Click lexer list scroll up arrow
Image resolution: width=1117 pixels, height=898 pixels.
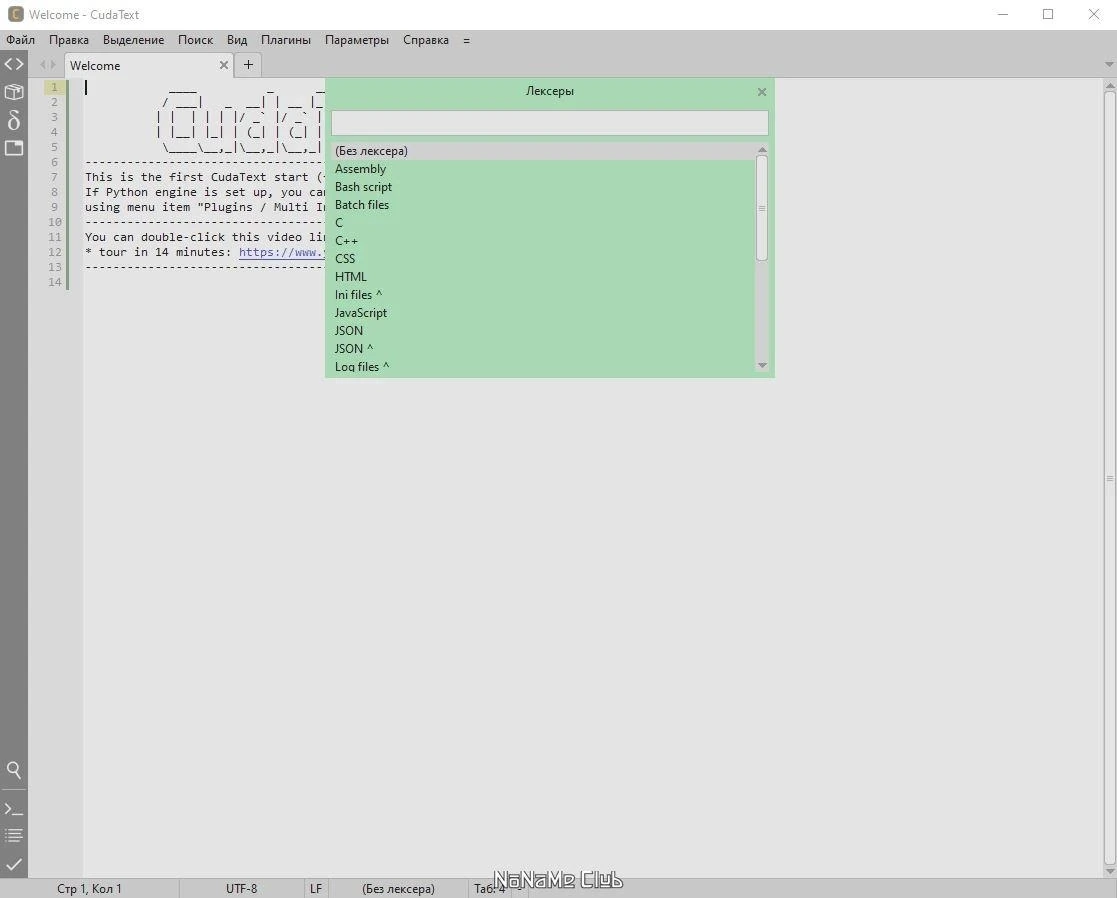[x=762, y=150]
